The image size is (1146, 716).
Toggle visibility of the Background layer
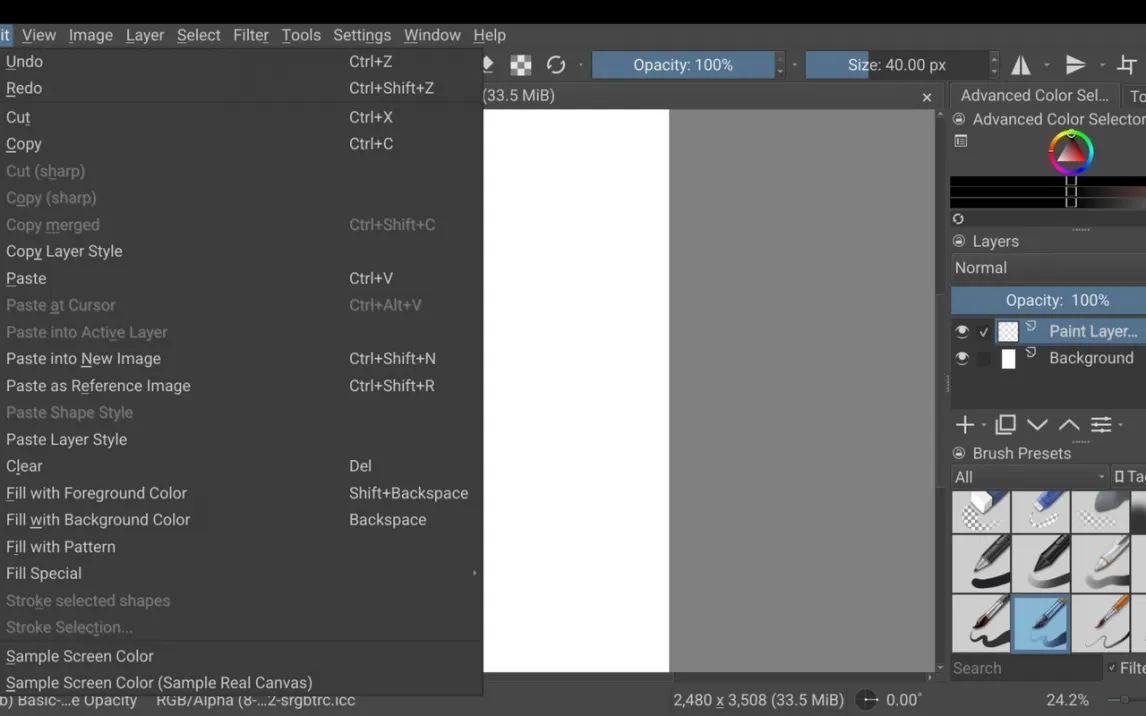point(962,358)
